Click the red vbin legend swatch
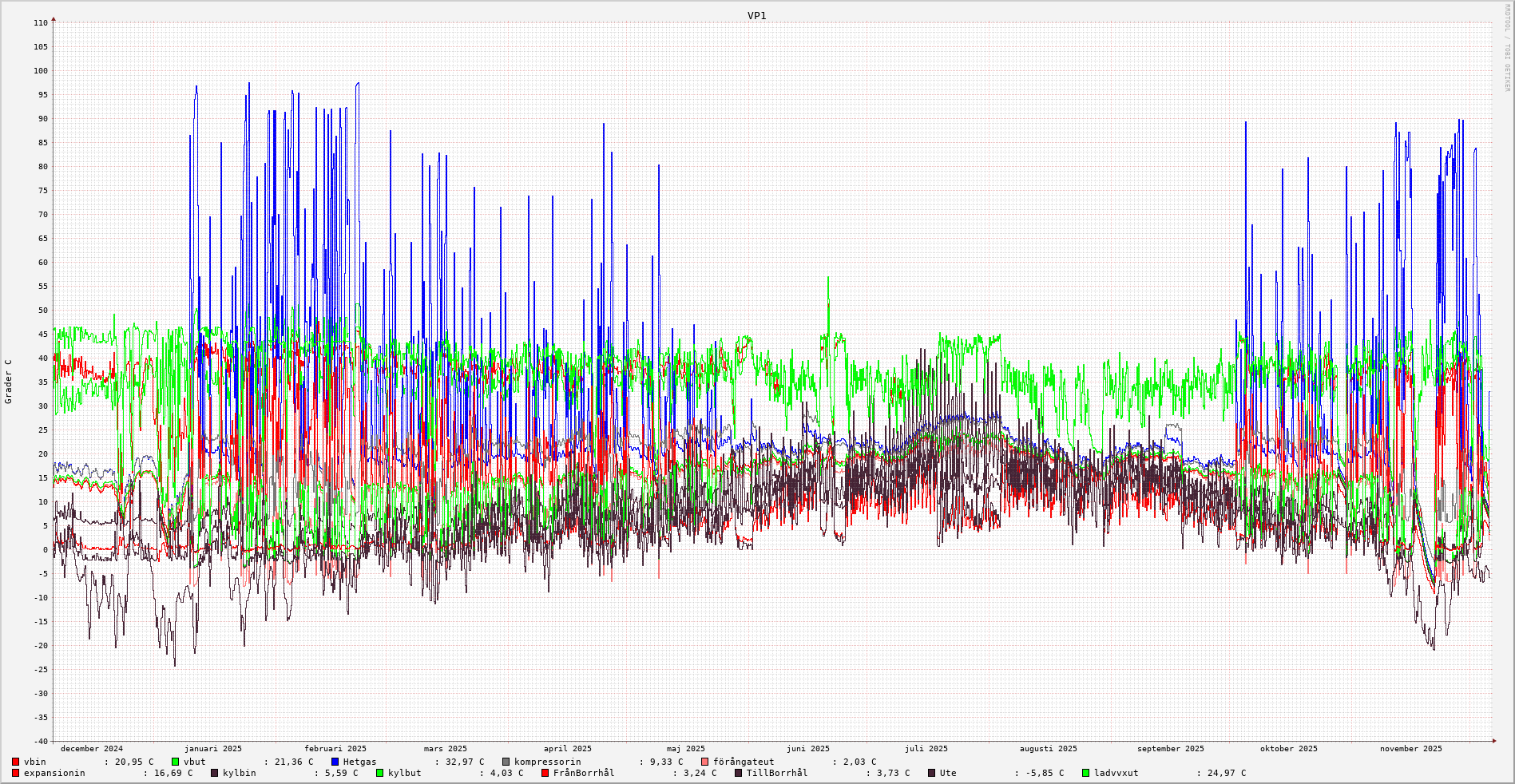This screenshot has height=784, width=1515. 15,762
